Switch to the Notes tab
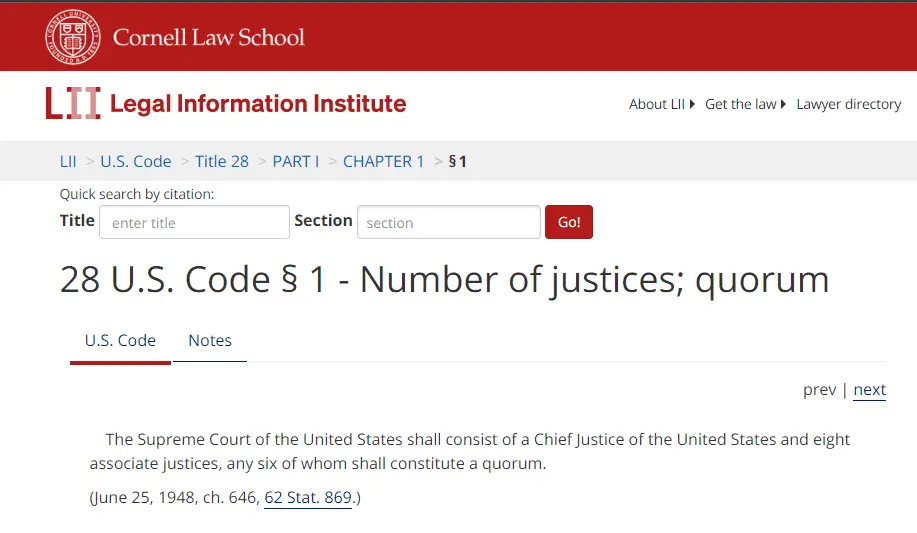 tap(210, 341)
